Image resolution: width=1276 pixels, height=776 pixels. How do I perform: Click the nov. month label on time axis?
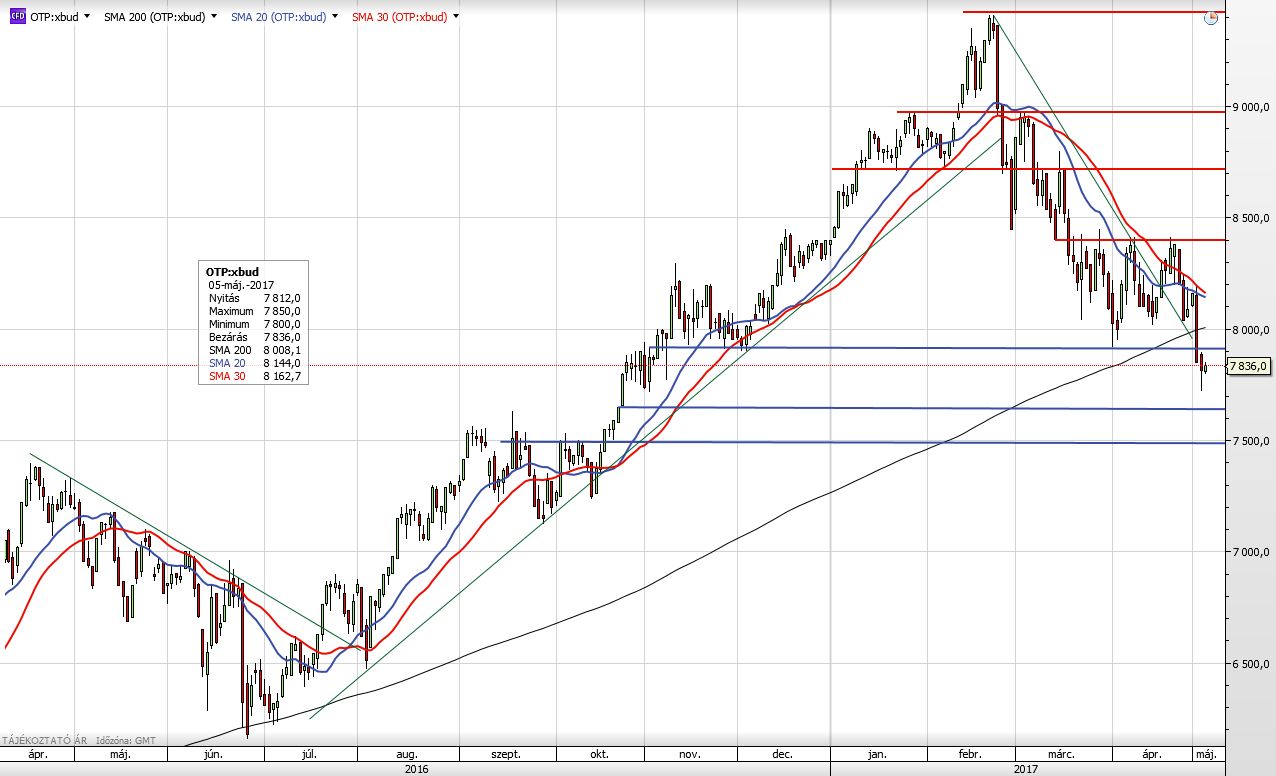[x=692, y=756]
